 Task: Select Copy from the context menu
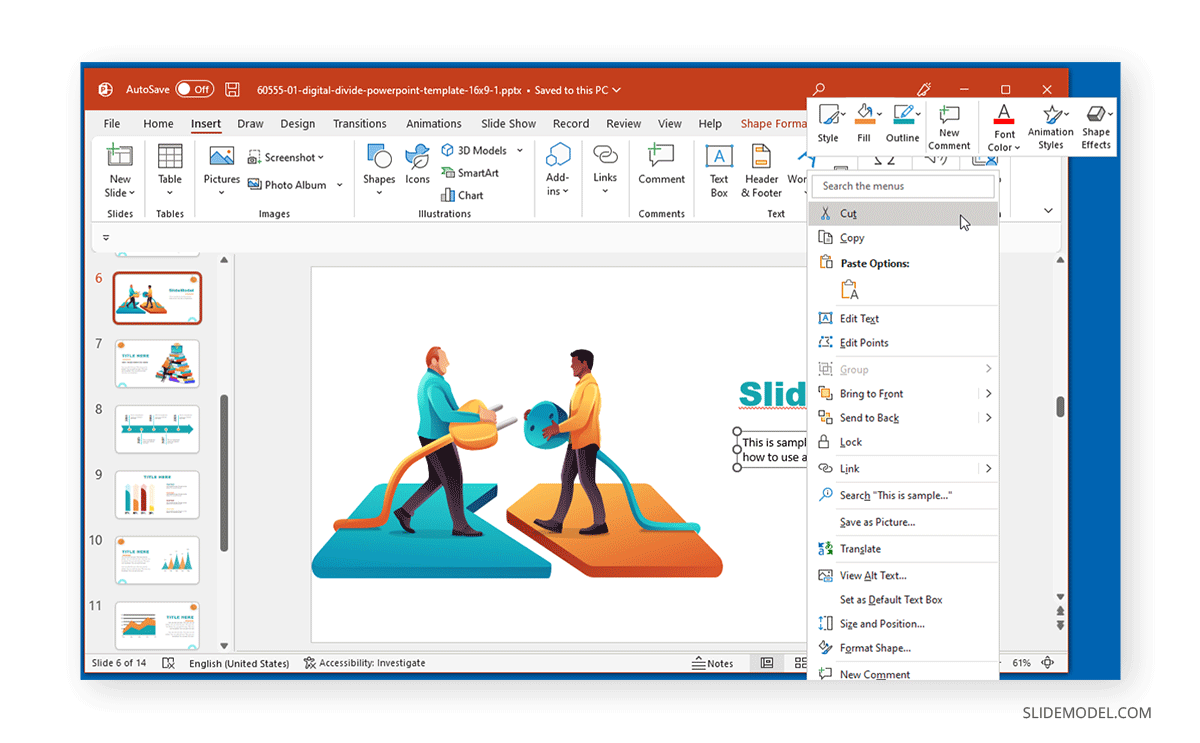[851, 237]
